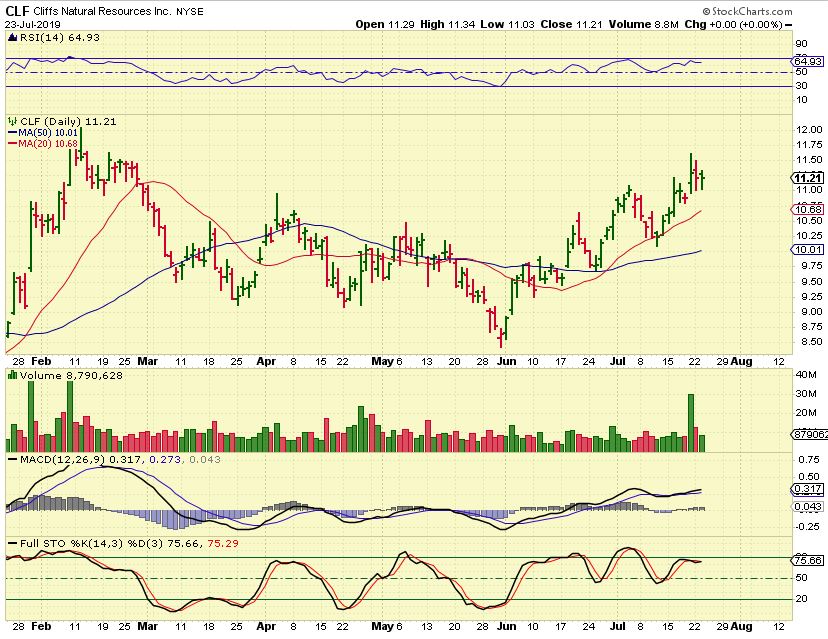828x639 pixels.
Task: Click the MACD(12,26,9) panel label
Action: (x=62, y=459)
